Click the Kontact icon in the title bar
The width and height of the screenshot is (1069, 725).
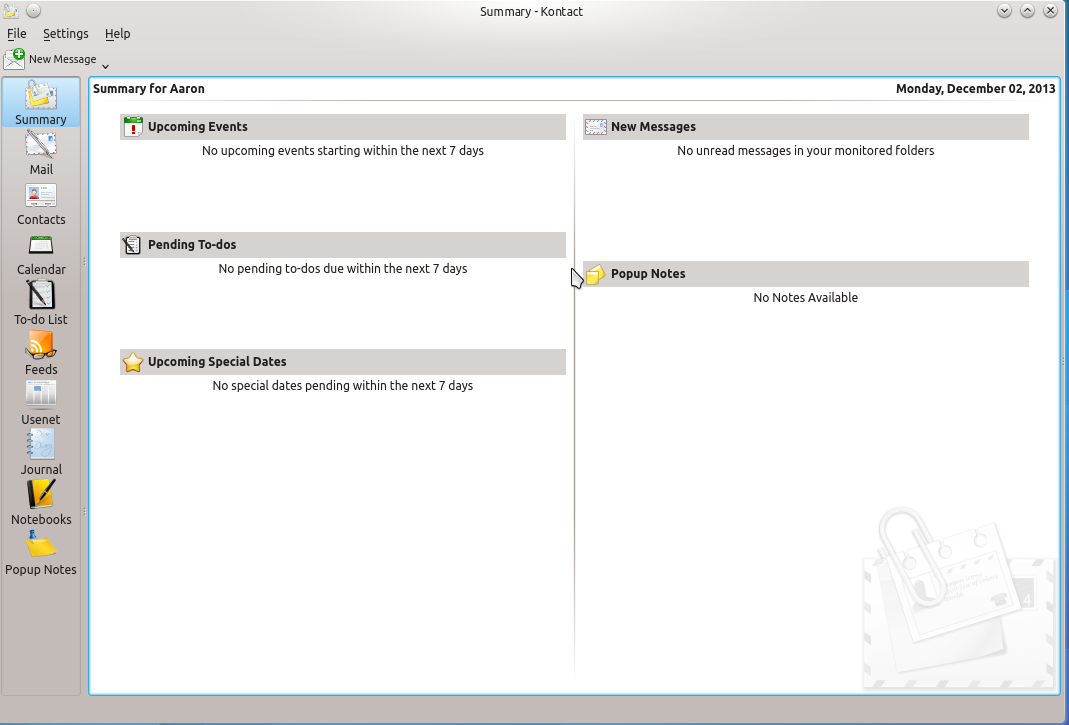point(11,11)
